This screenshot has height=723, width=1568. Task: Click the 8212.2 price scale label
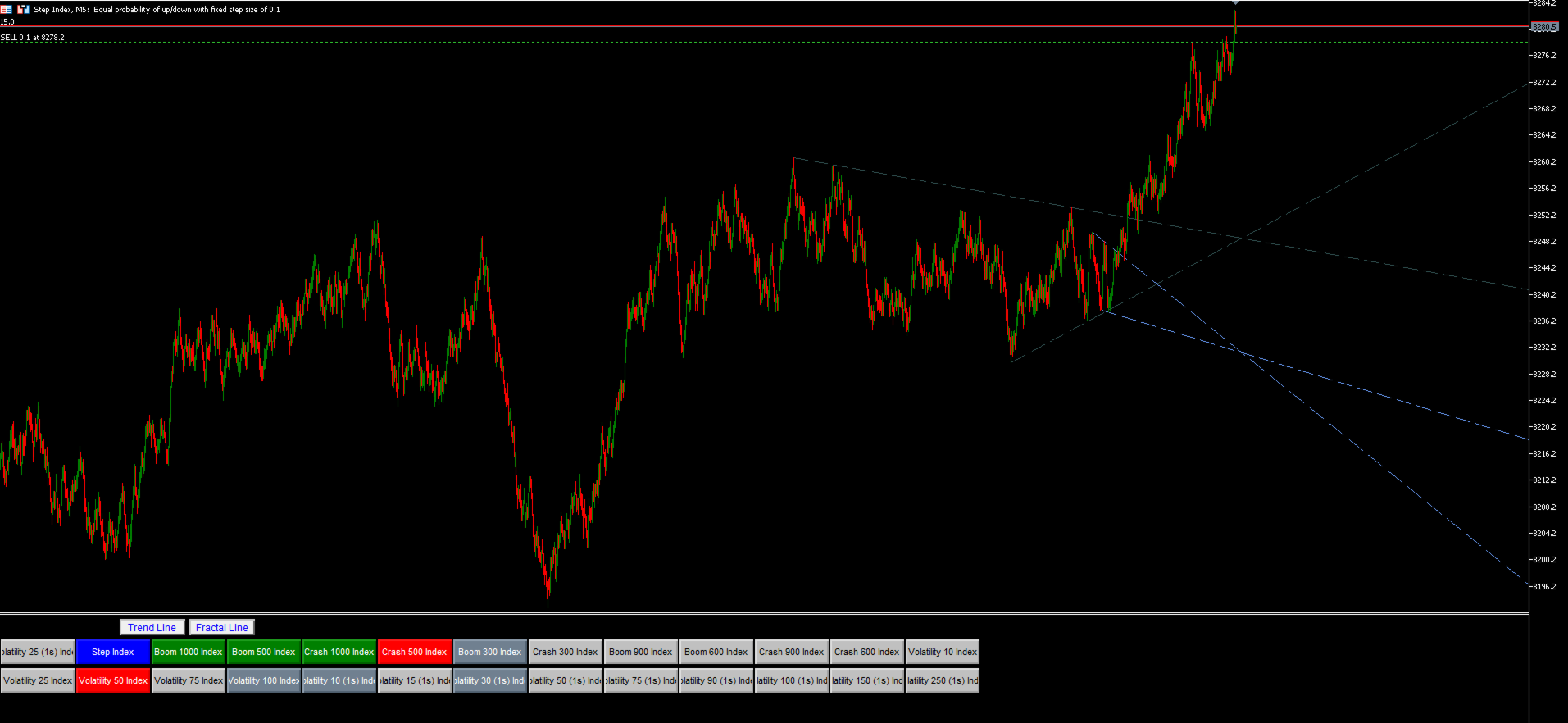point(1544,480)
